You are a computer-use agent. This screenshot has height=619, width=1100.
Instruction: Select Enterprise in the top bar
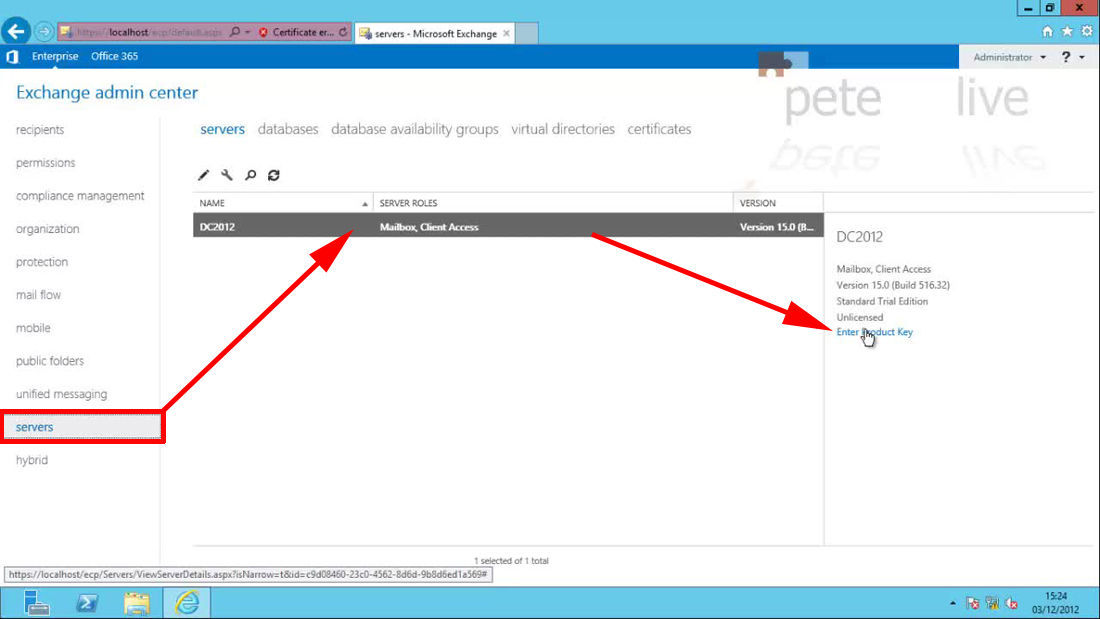(x=55, y=56)
